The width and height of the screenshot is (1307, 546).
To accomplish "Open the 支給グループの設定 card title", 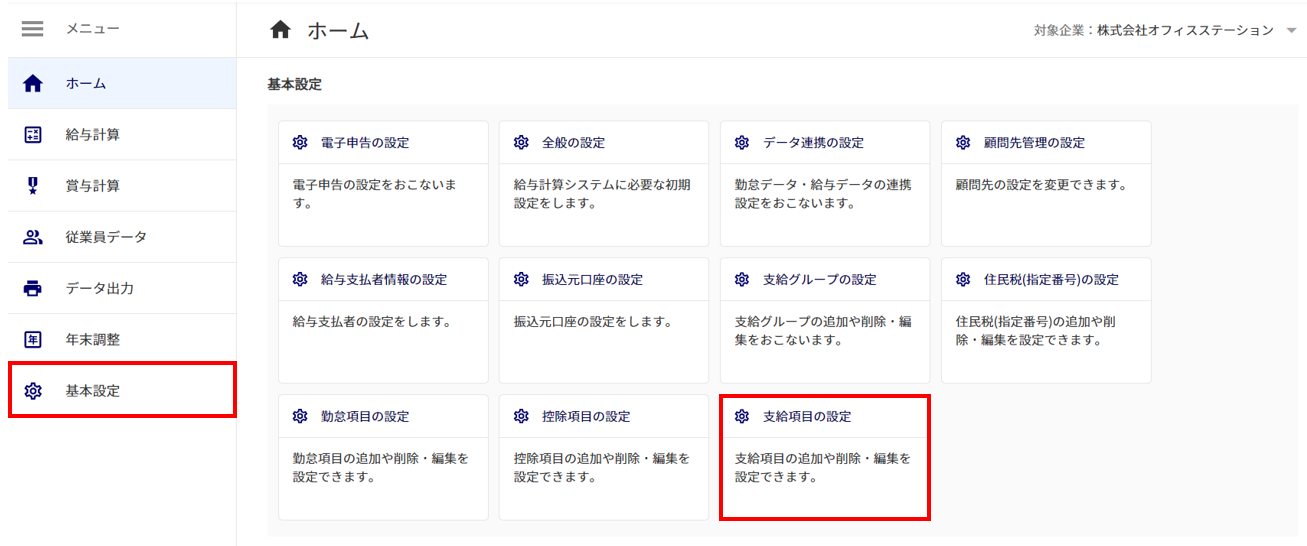I will (820, 279).
